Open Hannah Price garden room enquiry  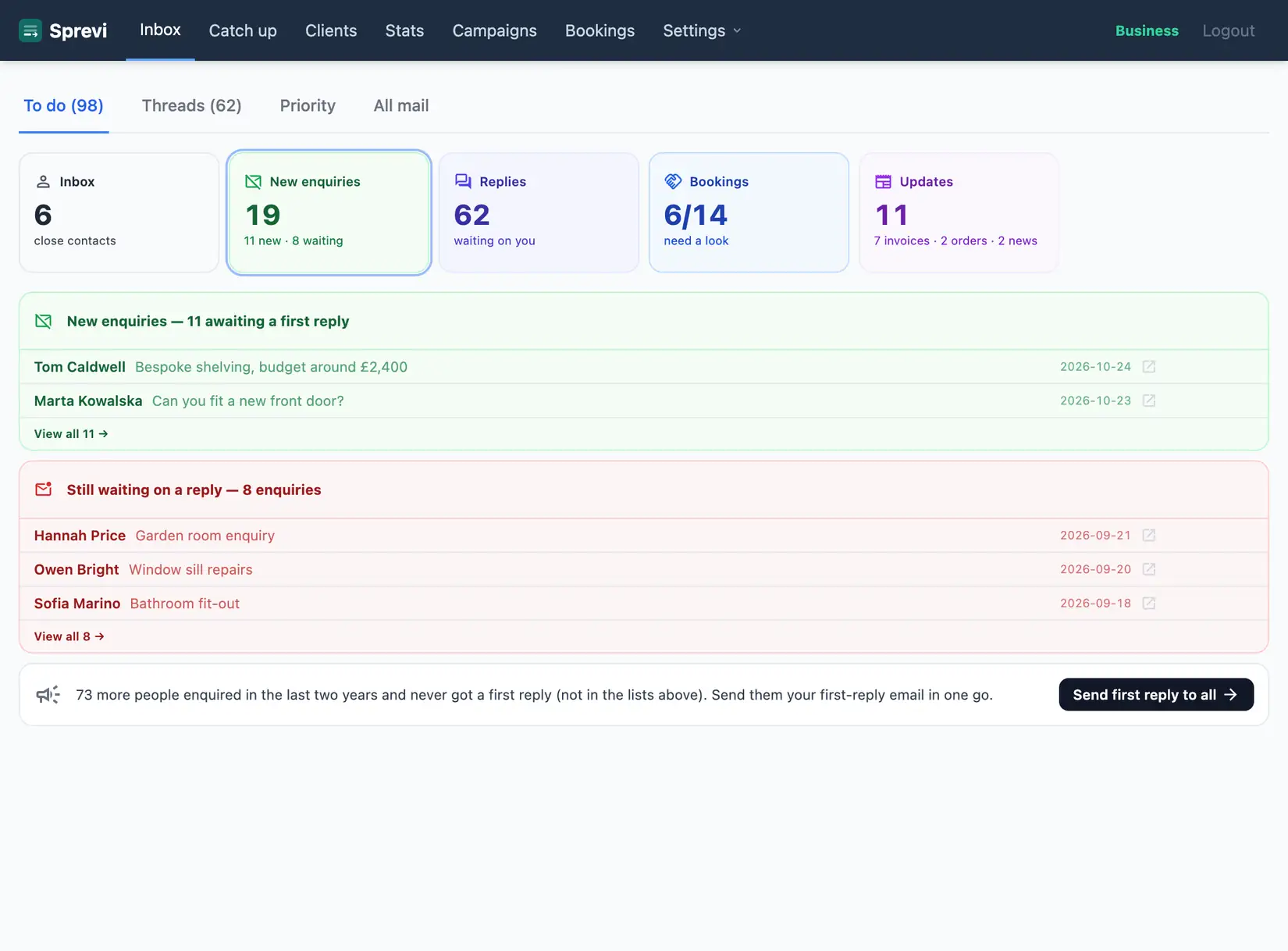(x=644, y=535)
